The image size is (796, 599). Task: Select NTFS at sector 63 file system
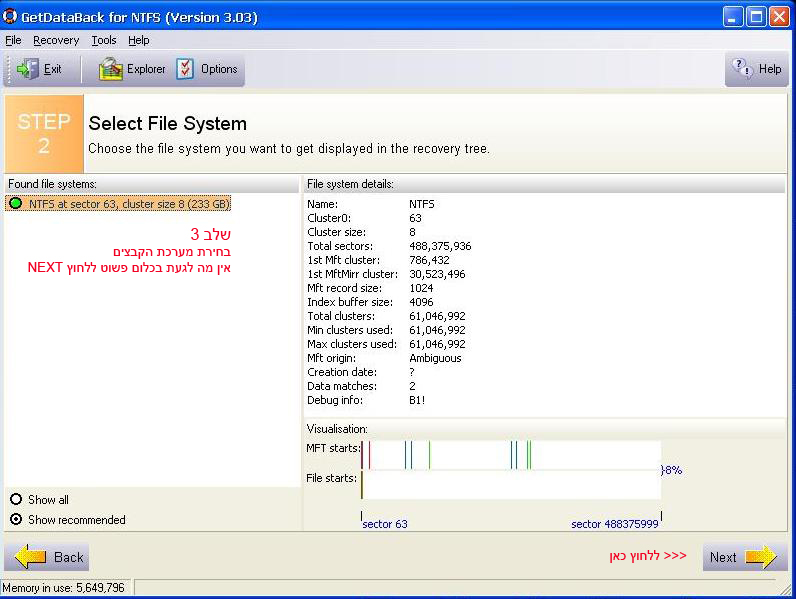(x=118, y=204)
